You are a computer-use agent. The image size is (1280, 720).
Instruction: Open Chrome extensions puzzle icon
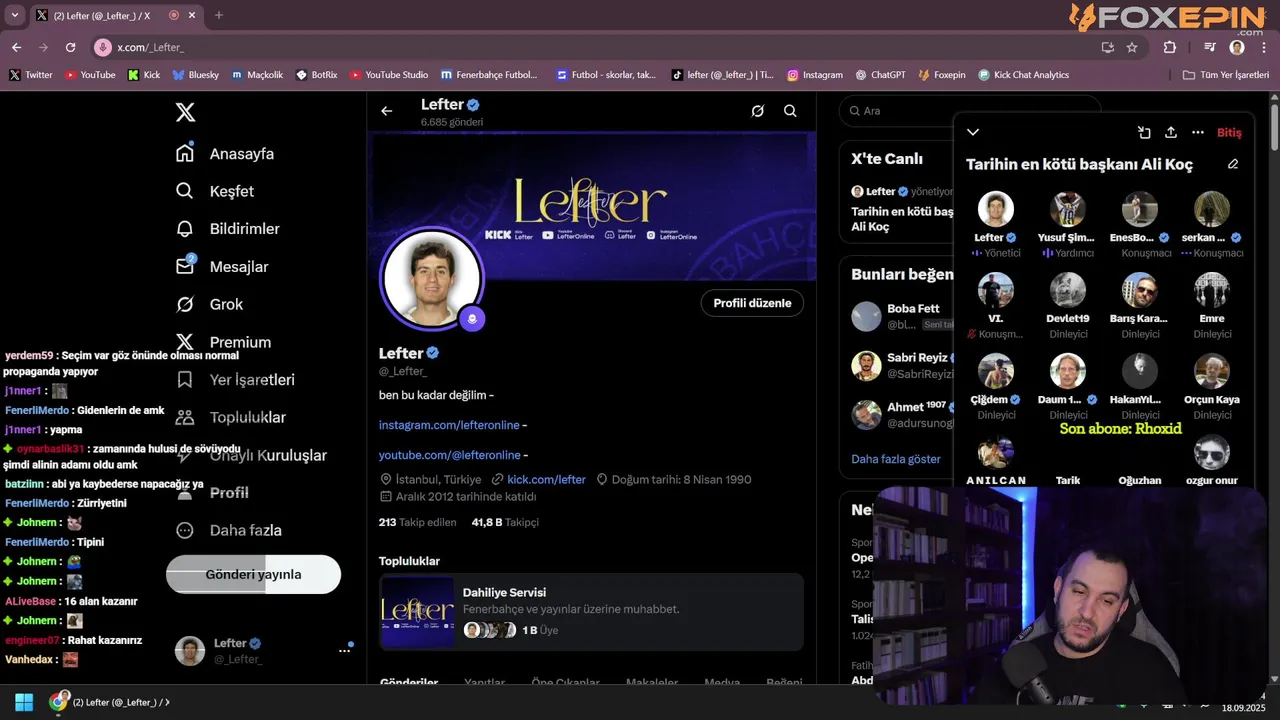(1170, 47)
